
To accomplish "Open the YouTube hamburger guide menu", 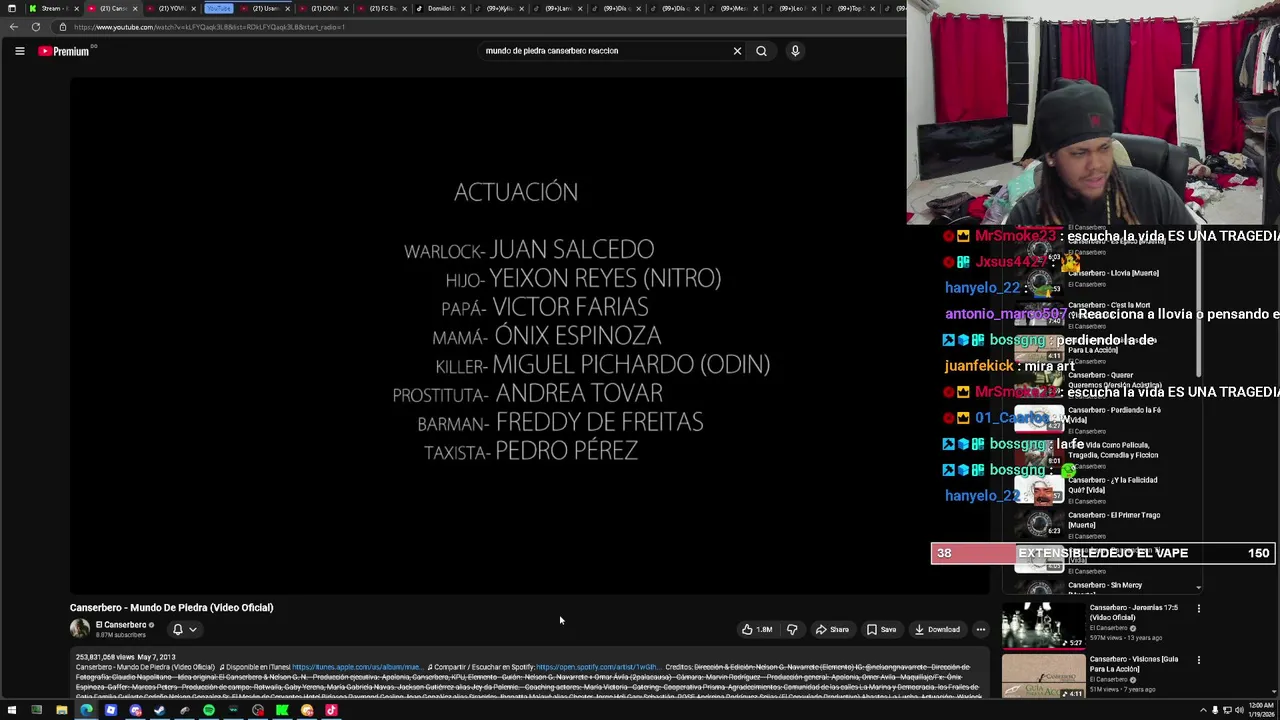I will pos(19,51).
